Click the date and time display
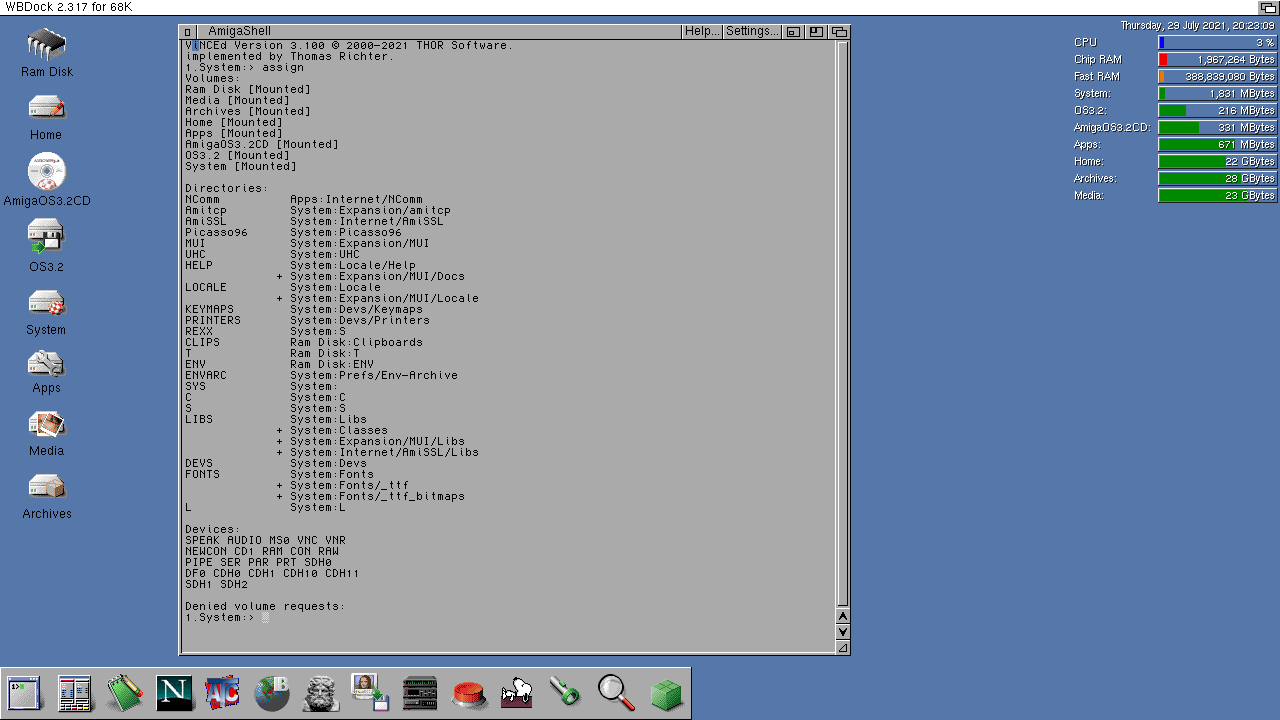Image resolution: width=1280 pixels, height=720 pixels. point(1197,25)
